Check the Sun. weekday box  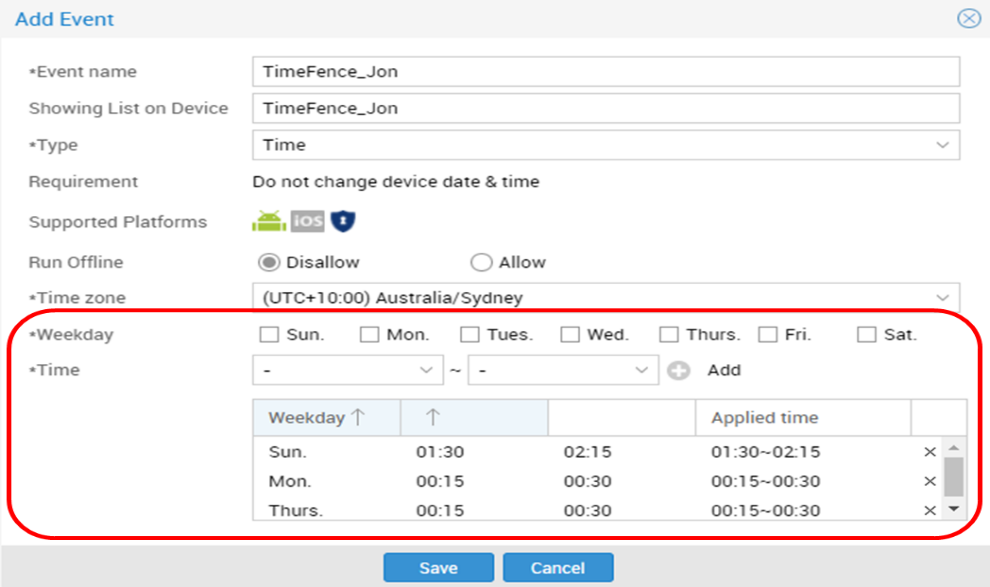[x=269, y=334]
